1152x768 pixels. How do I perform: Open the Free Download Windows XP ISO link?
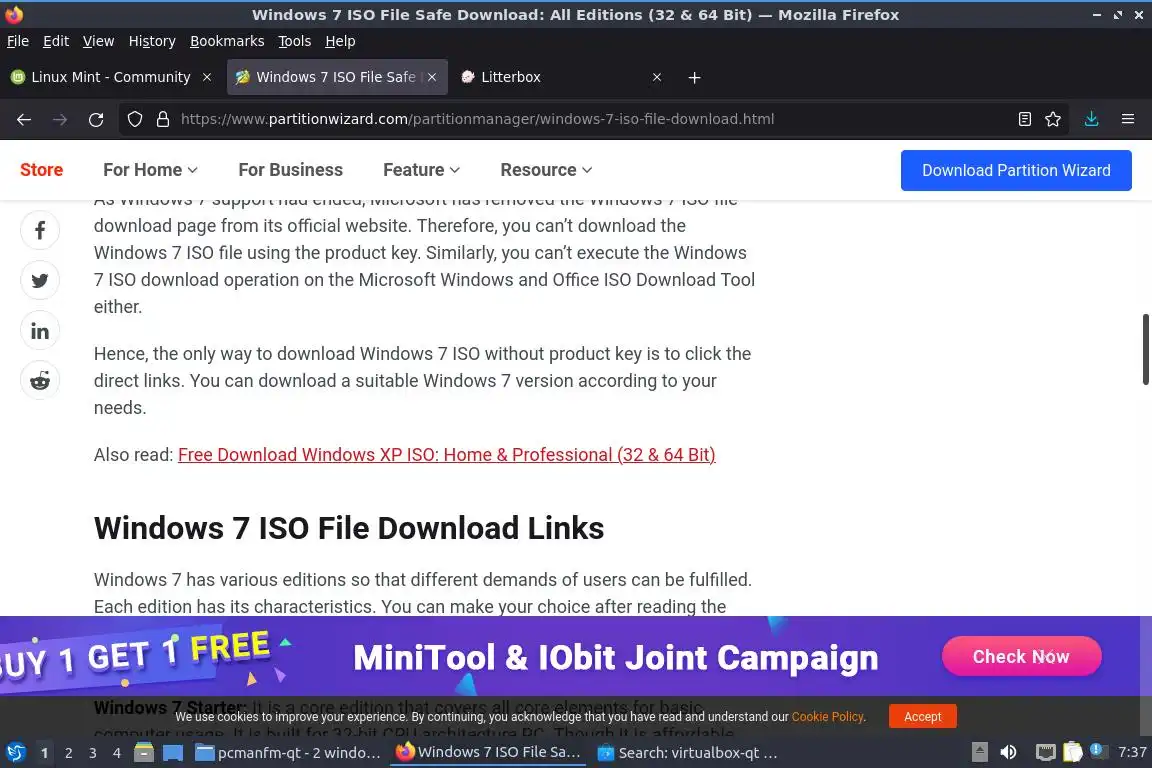tap(447, 455)
